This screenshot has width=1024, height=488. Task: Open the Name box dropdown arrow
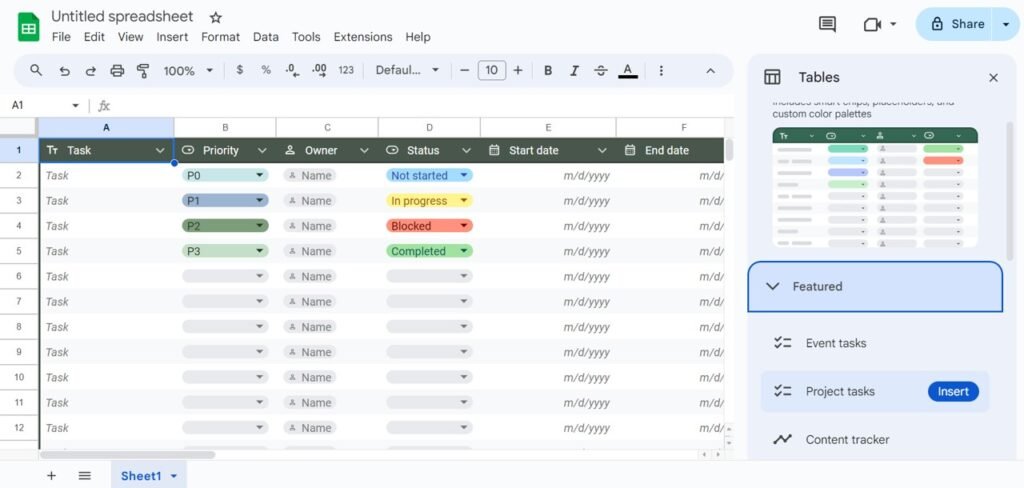[x=76, y=105]
